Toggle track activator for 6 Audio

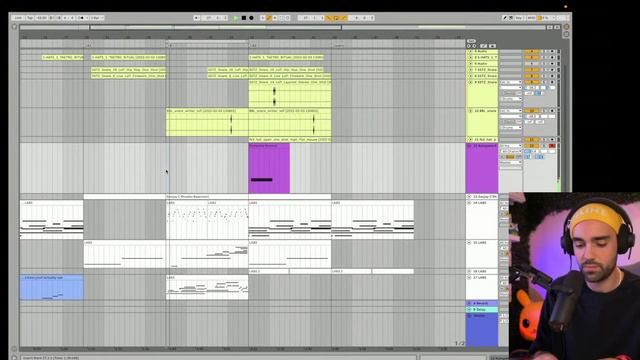(x=531, y=64)
